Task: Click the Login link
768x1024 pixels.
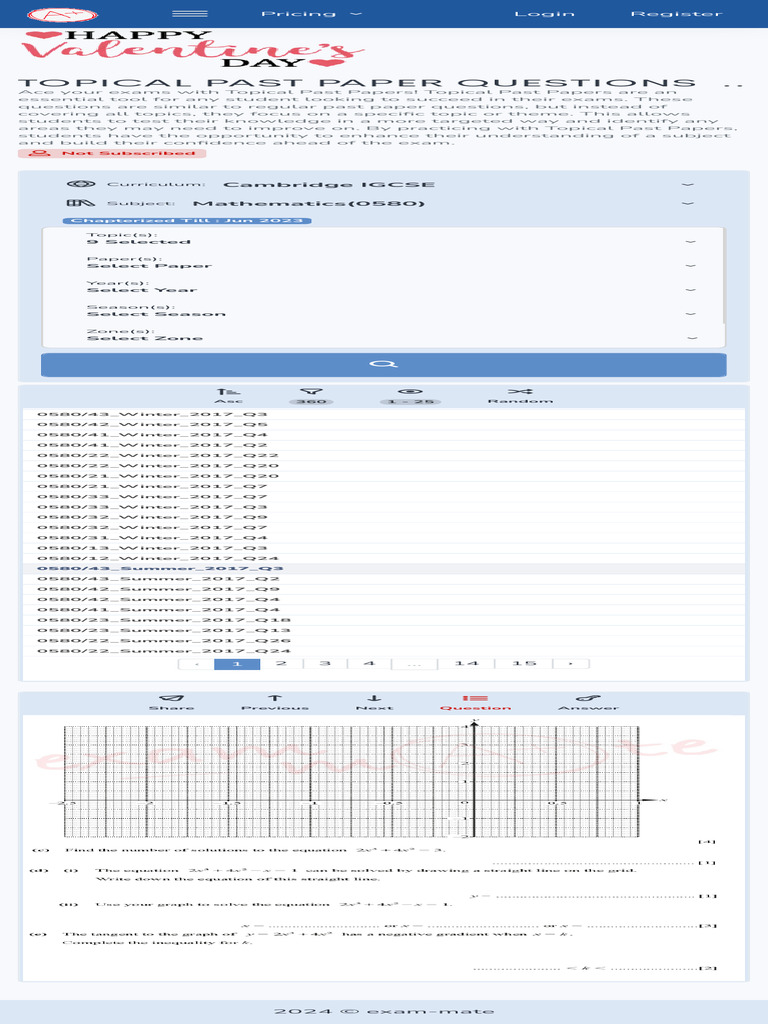Action: [x=545, y=14]
